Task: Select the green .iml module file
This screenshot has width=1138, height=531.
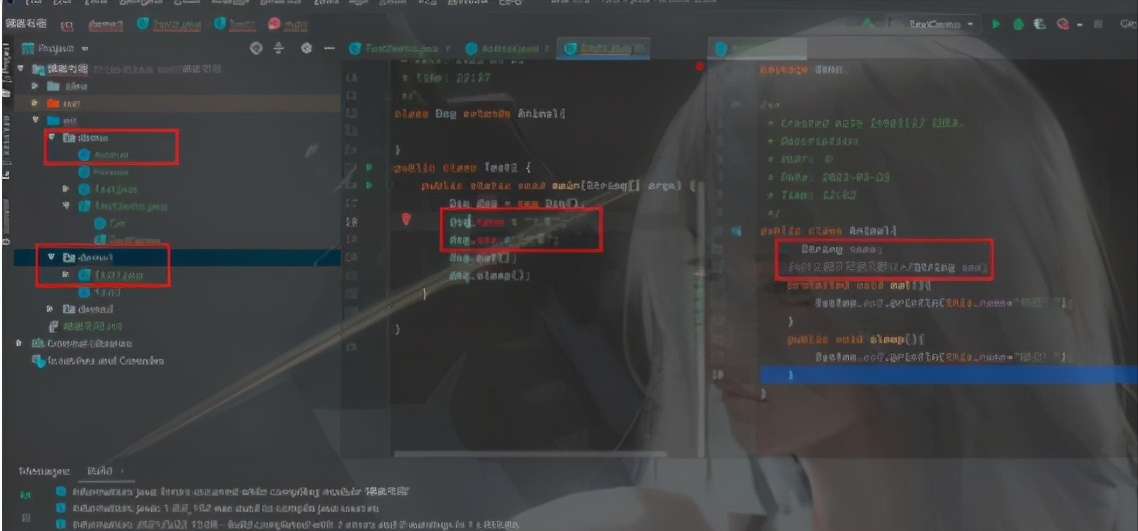Action: [86, 326]
